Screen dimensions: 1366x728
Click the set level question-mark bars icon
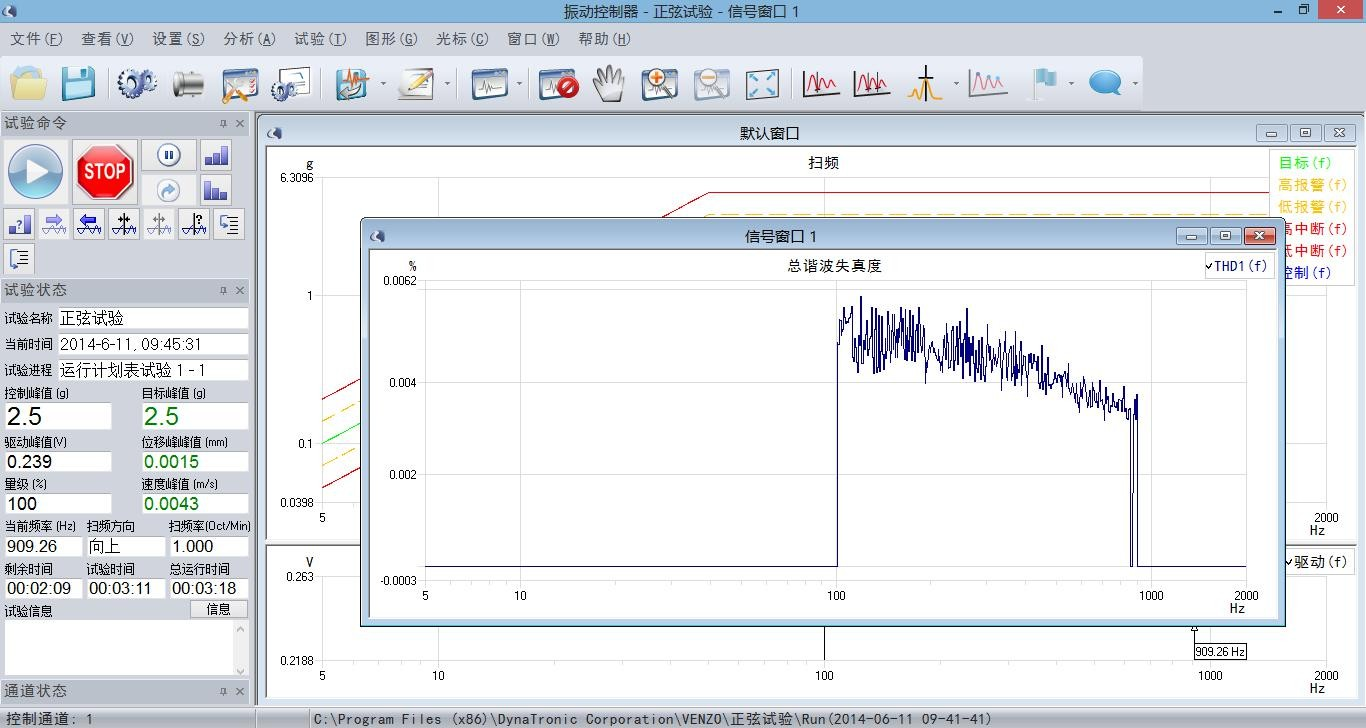pos(20,224)
